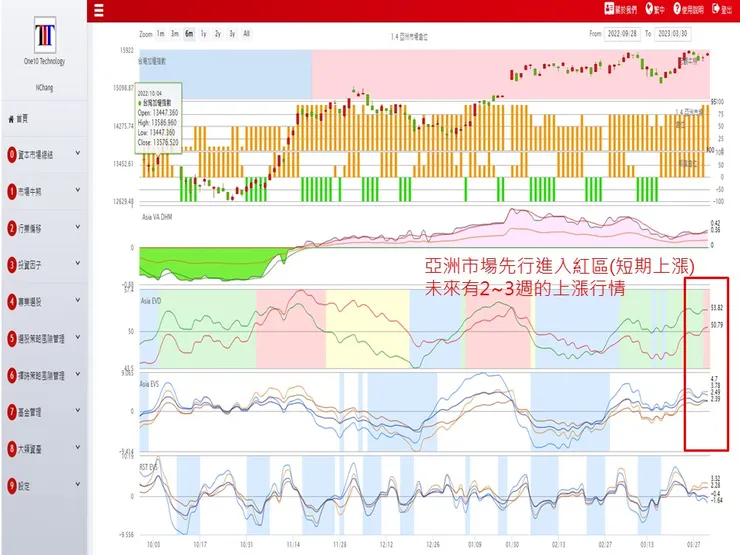This screenshot has width=740, height=555.
Task: Click the Asia EVS chart label
Action: pyautogui.click(x=149, y=384)
